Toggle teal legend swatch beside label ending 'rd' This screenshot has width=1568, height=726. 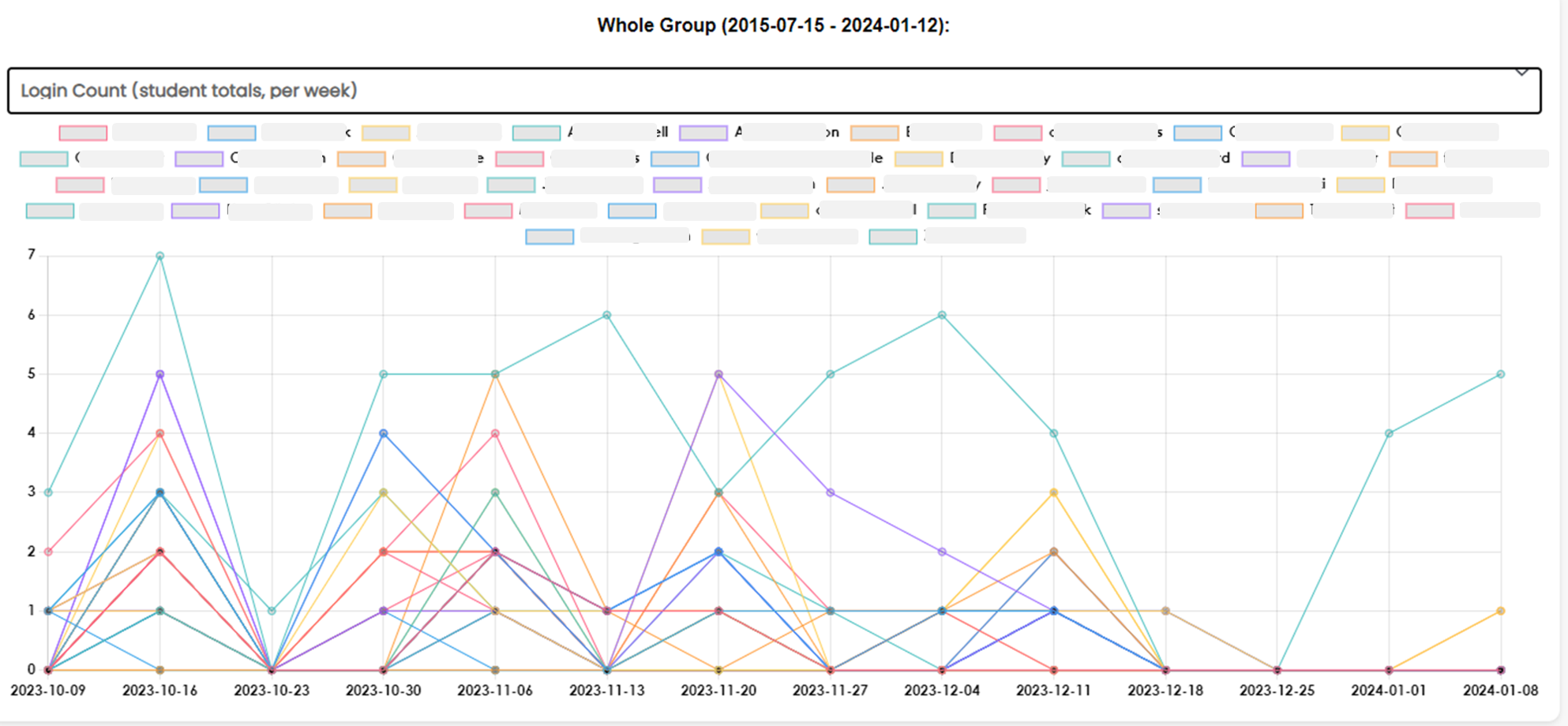tap(1086, 159)
